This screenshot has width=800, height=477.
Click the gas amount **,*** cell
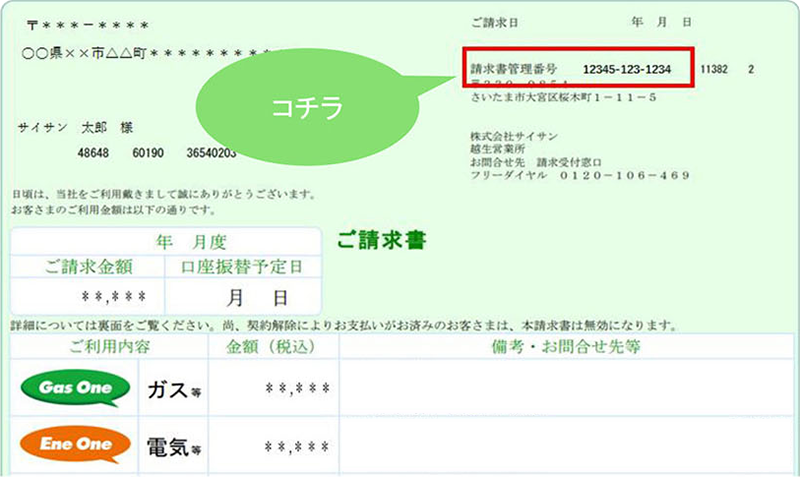pos(273,389)
